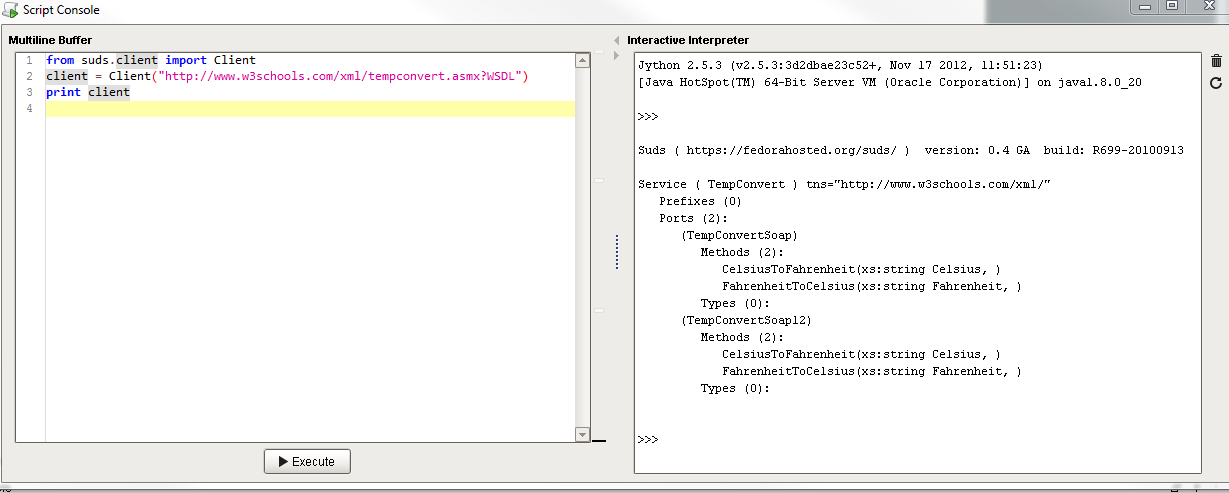Click the trash icon to clear the interpreter
This screenshot has height=493, width=1229.
[x=1216, y=61]
